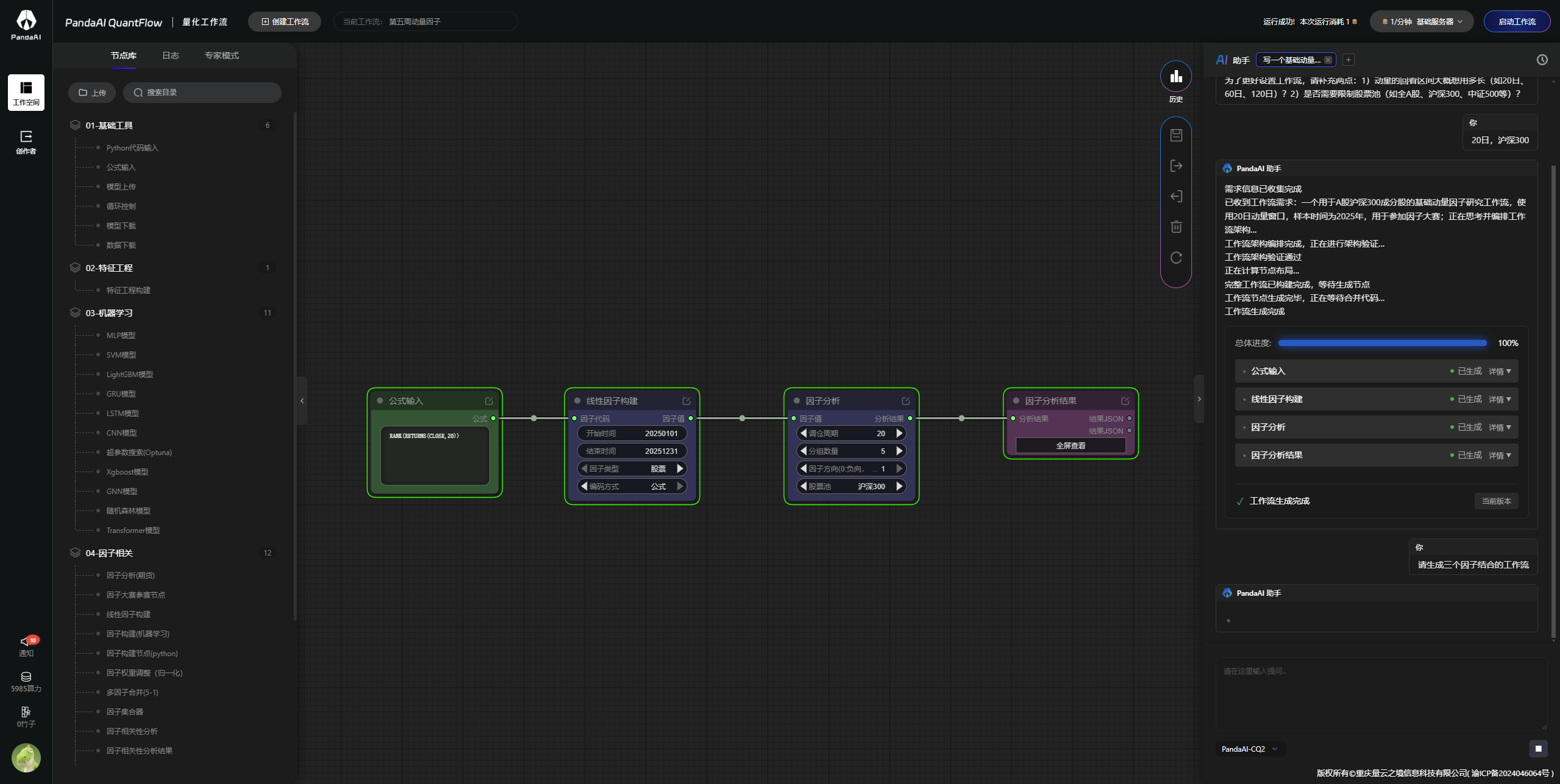Image resolution: width=1560 pixels, height=784 pixels.
Task: Click the 搜索目录 search field
Action: point(202,93)
